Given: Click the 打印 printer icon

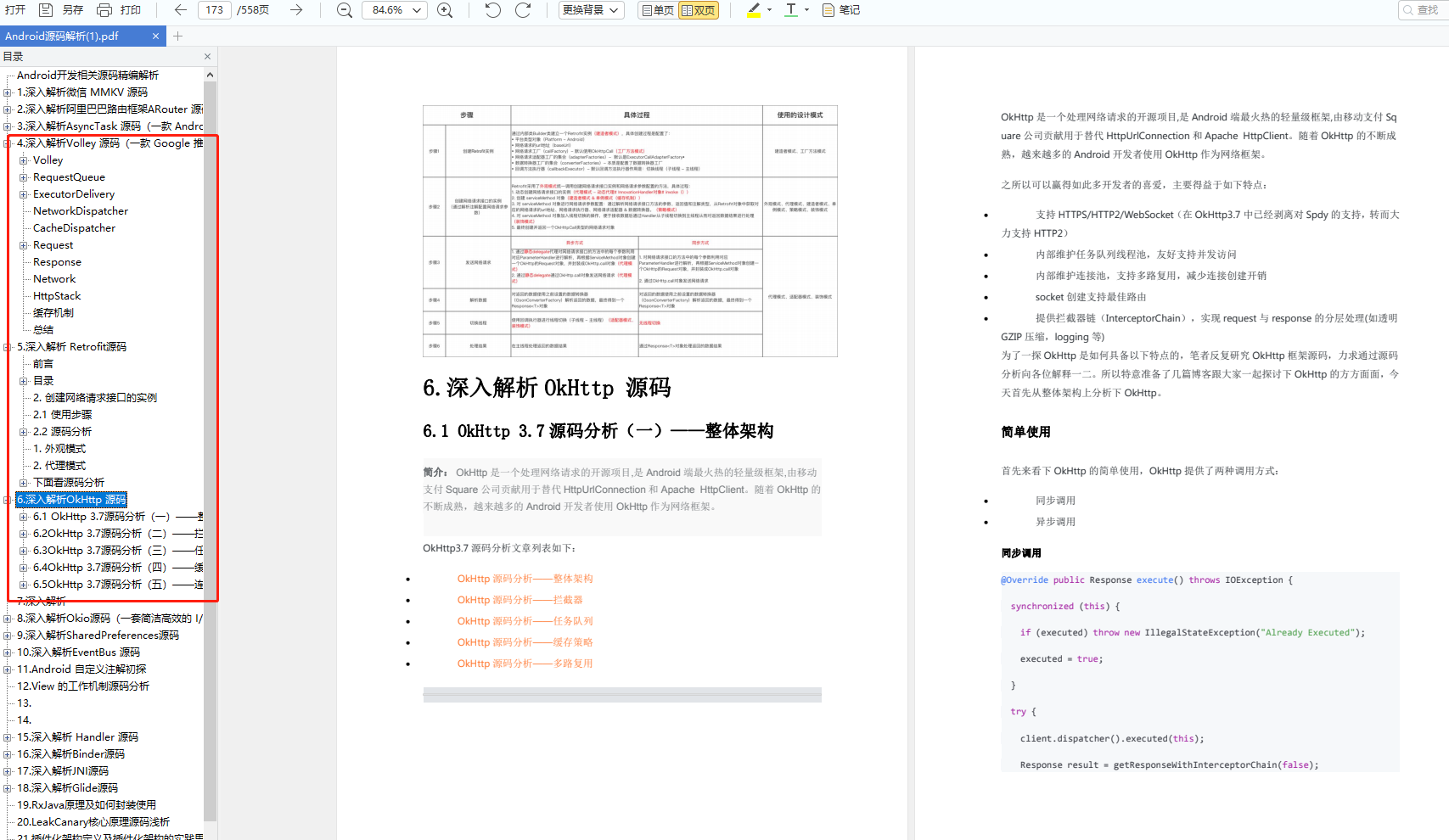Looking at the screenshot, I should click(x=104, y=10).
